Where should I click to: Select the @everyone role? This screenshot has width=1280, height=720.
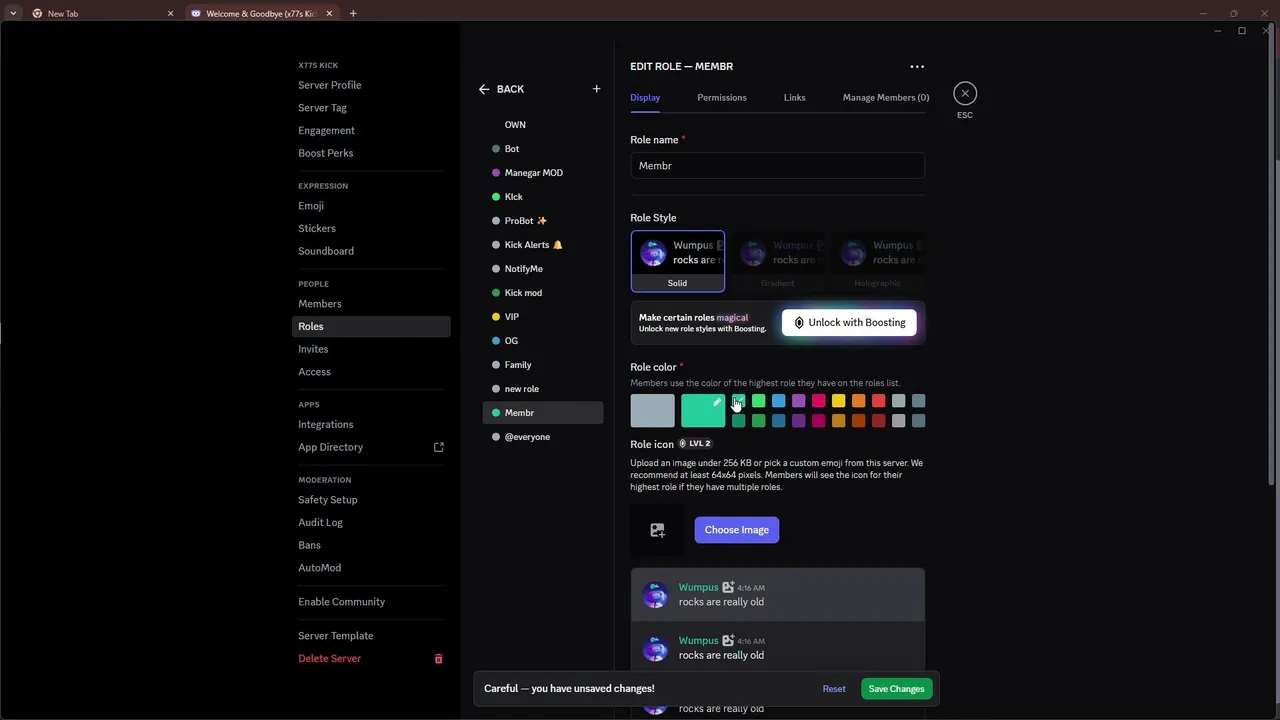tap(543, 437)
